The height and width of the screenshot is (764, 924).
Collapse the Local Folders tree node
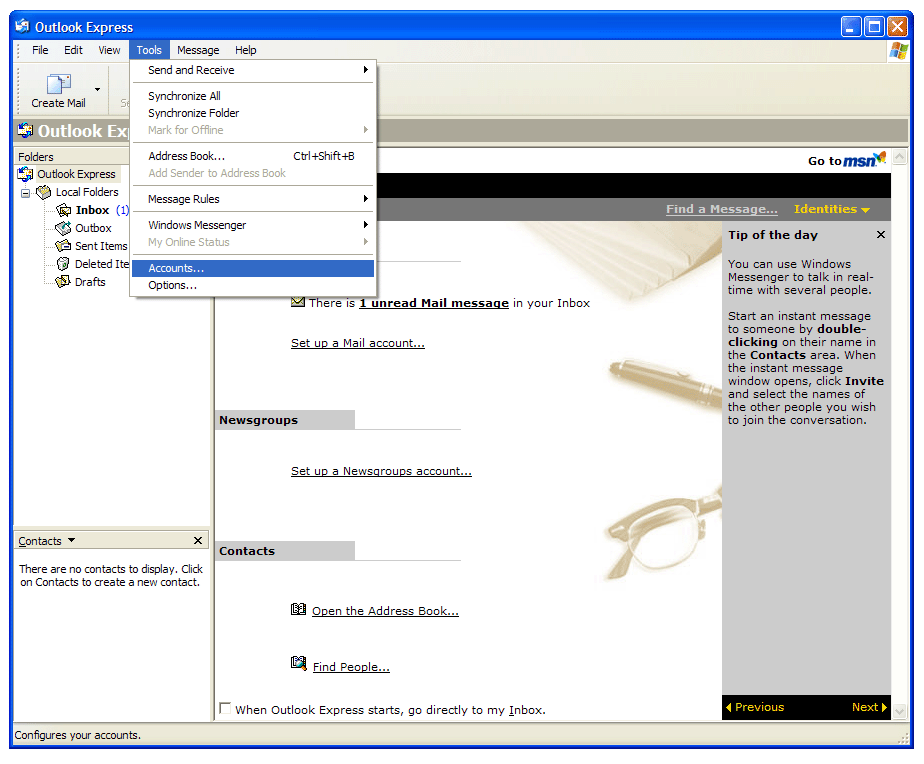tap(25, 193)
